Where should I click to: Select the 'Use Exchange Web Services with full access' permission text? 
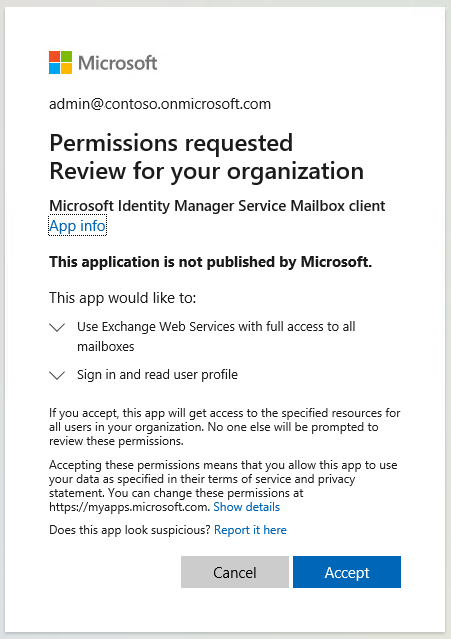pos(216,336)
